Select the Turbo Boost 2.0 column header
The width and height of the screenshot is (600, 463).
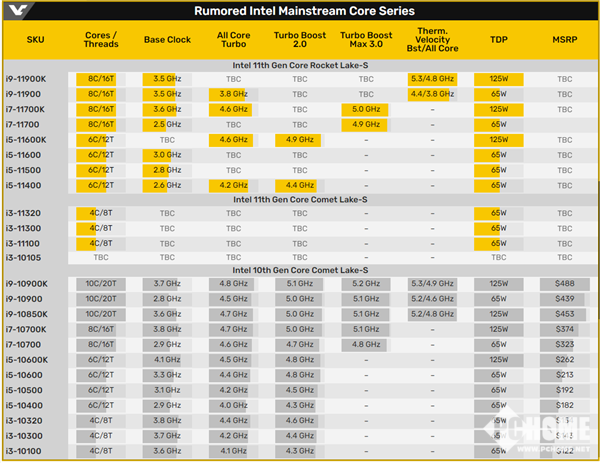pos(299,42)
